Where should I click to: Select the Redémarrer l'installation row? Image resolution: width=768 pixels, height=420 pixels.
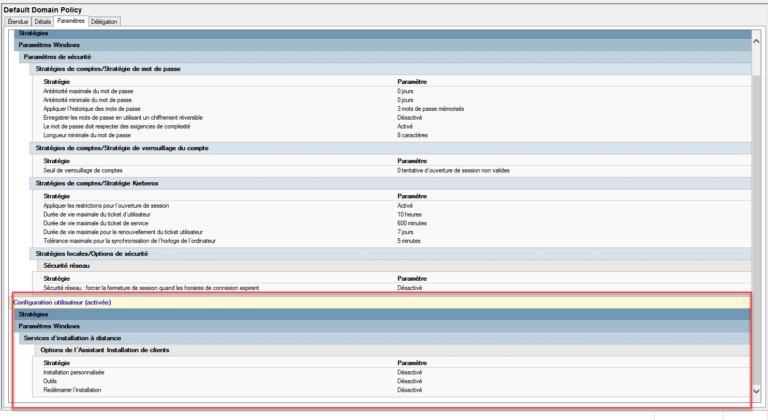392,390
